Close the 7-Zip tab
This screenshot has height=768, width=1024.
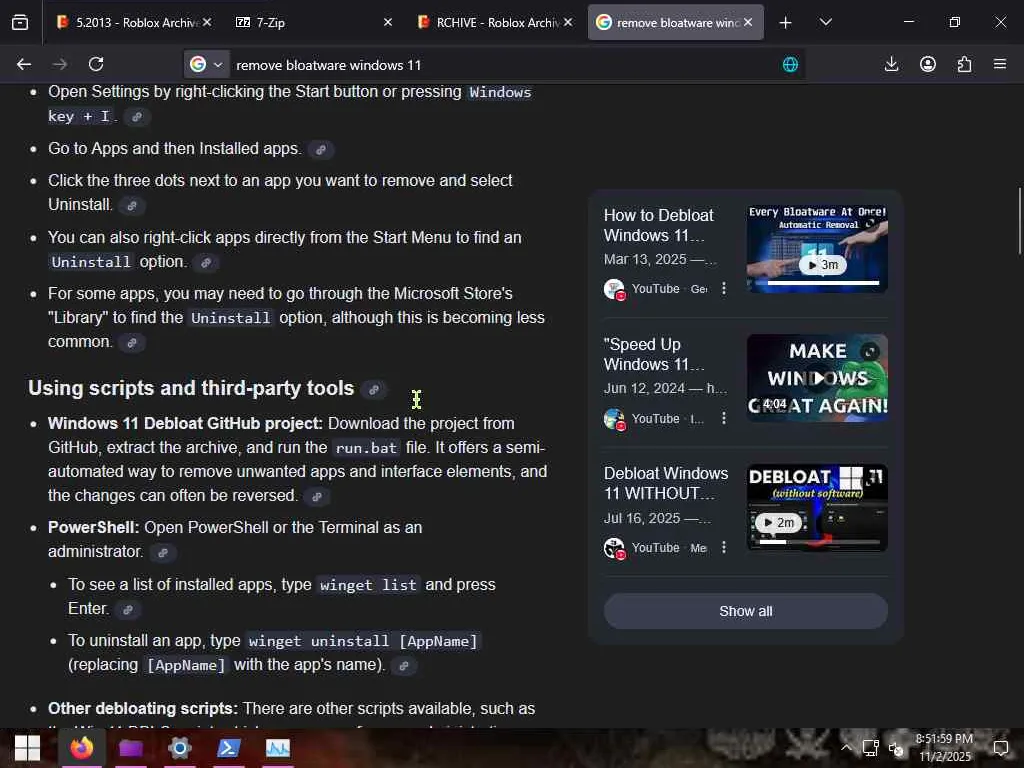point(388,22)
